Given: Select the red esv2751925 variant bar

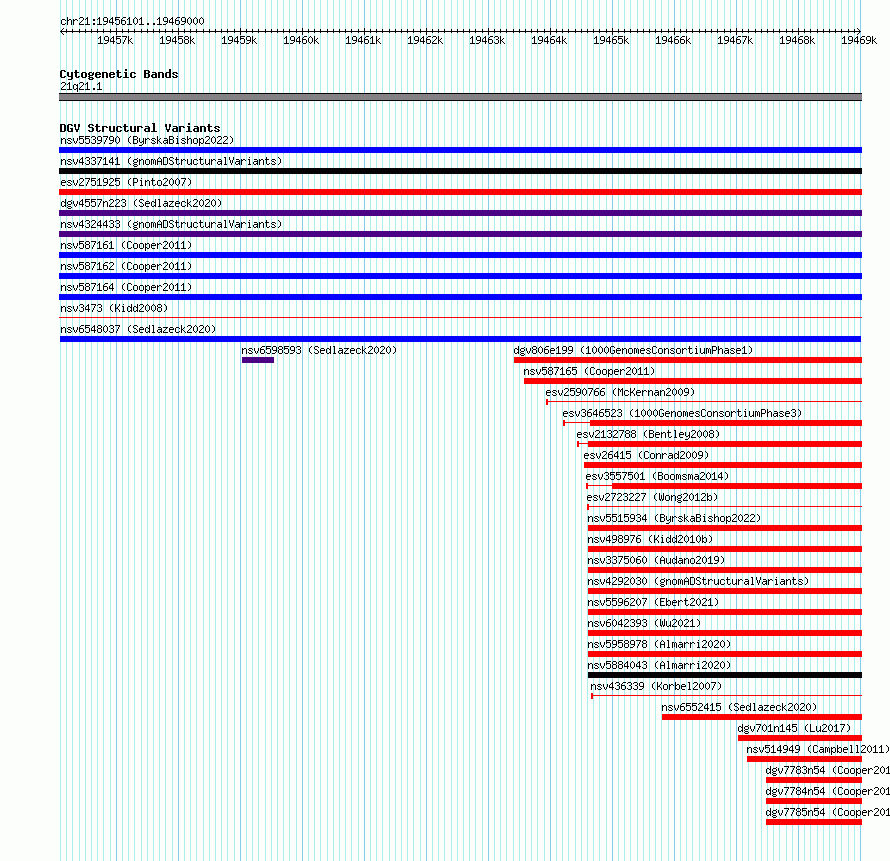Looking at the screenshot, I should (460, 192).
